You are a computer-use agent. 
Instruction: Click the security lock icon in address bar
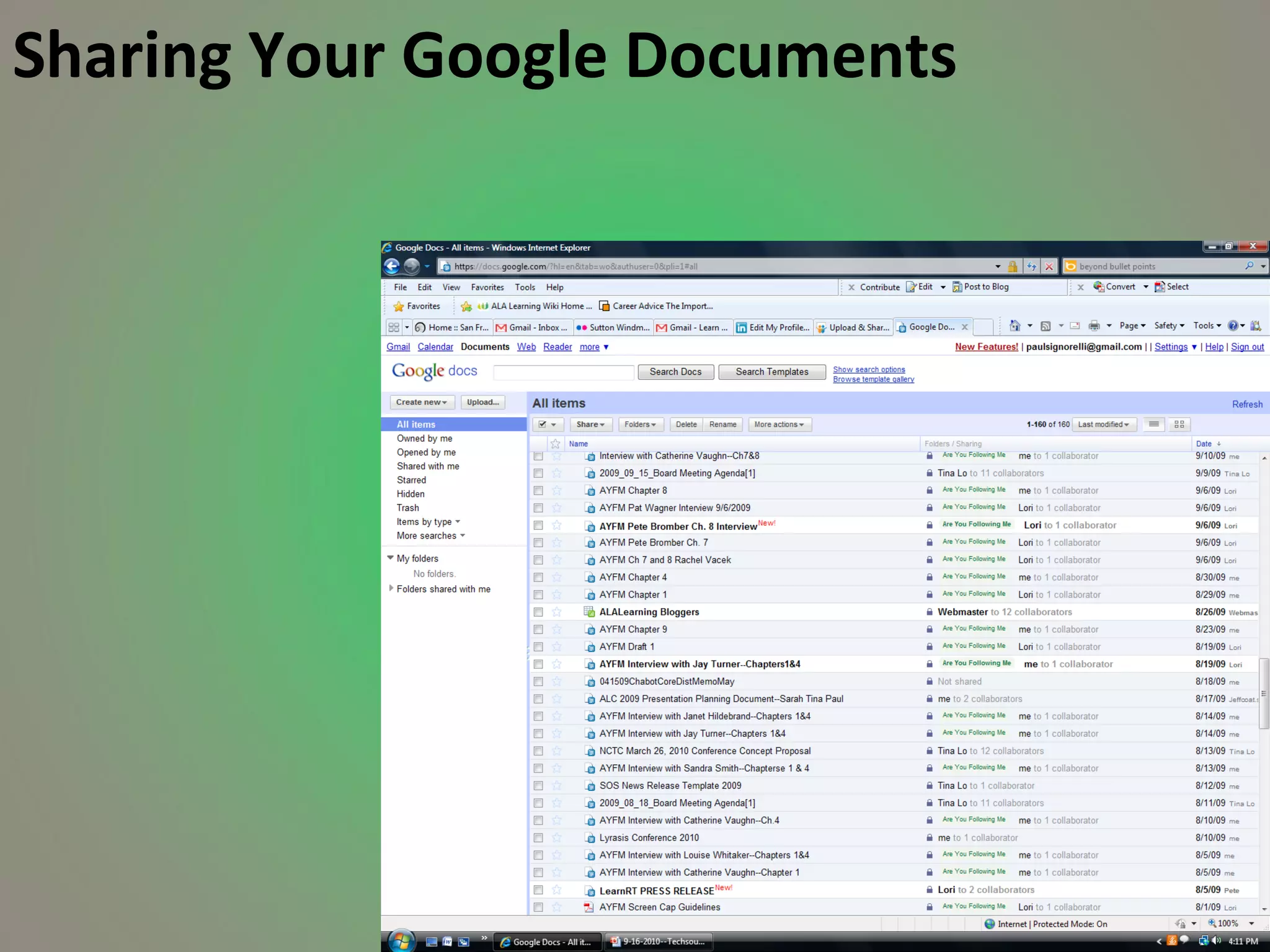tap(1013, 267)
